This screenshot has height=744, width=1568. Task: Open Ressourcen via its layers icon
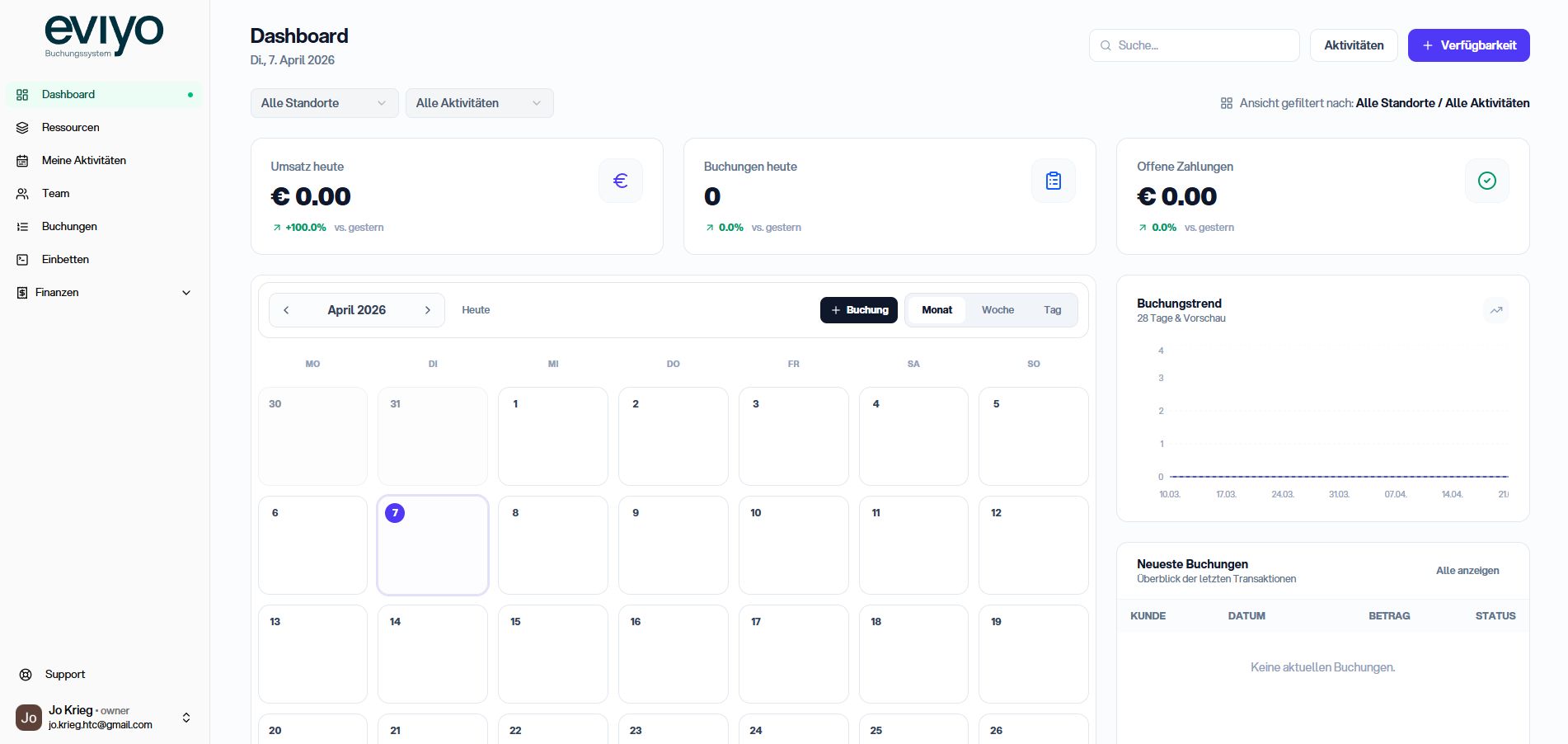[23, 128]
